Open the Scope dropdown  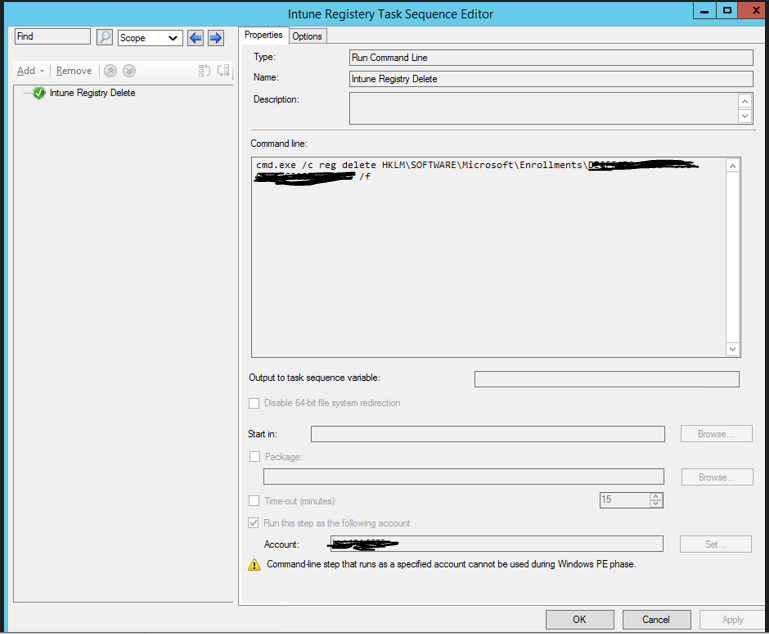[150, 38]
